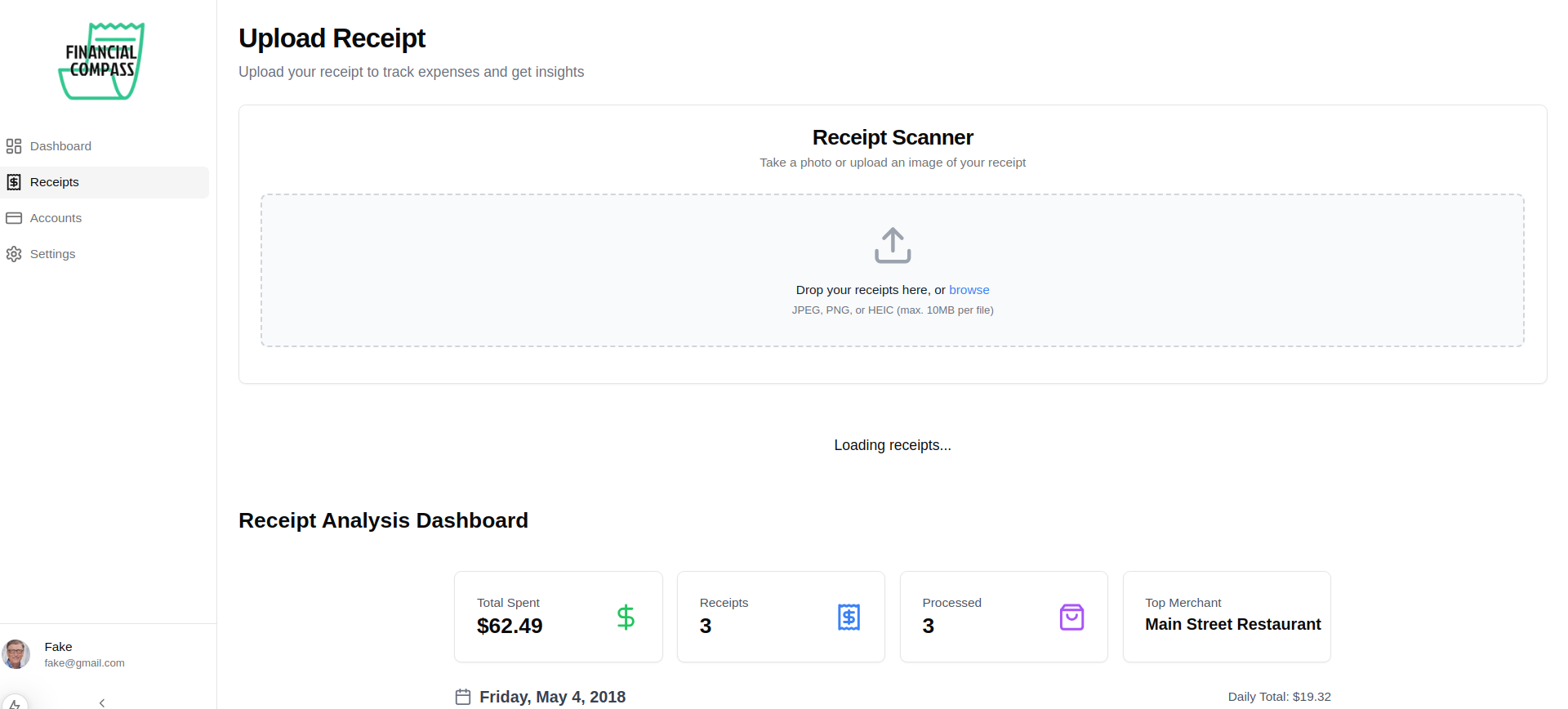Viewport: 1568px width, 709px height.
Task: Click the fake@gmail.com account email
Action: pyautogui.click(x=84, y=663)
